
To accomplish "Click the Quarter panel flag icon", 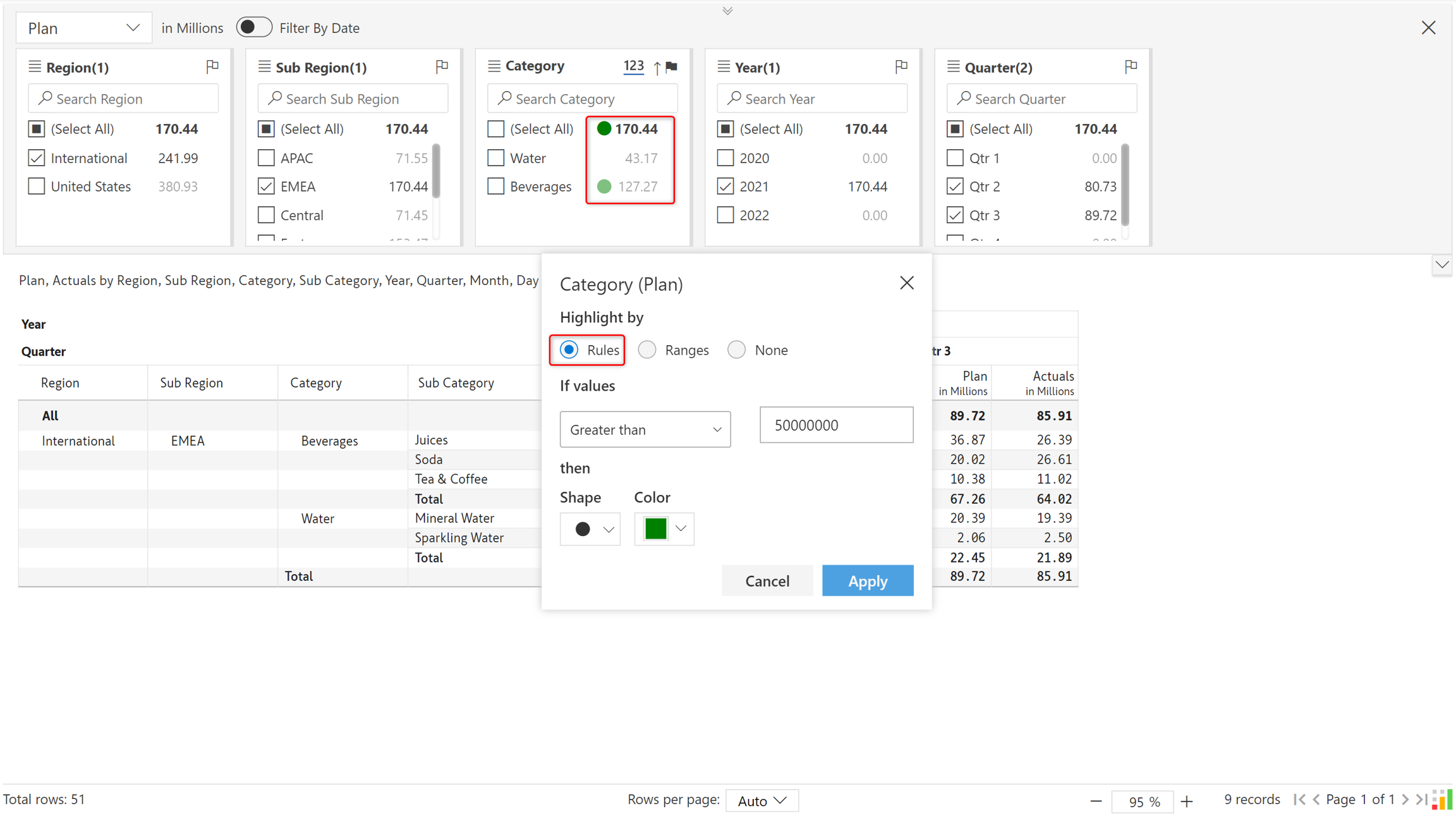I will pos(1131,66).
